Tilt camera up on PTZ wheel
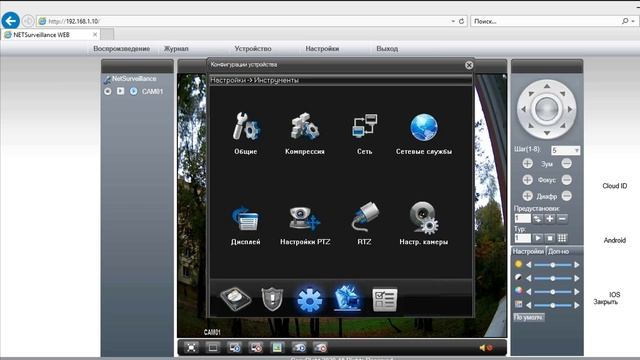640x360 pixels. click(547, 86)
